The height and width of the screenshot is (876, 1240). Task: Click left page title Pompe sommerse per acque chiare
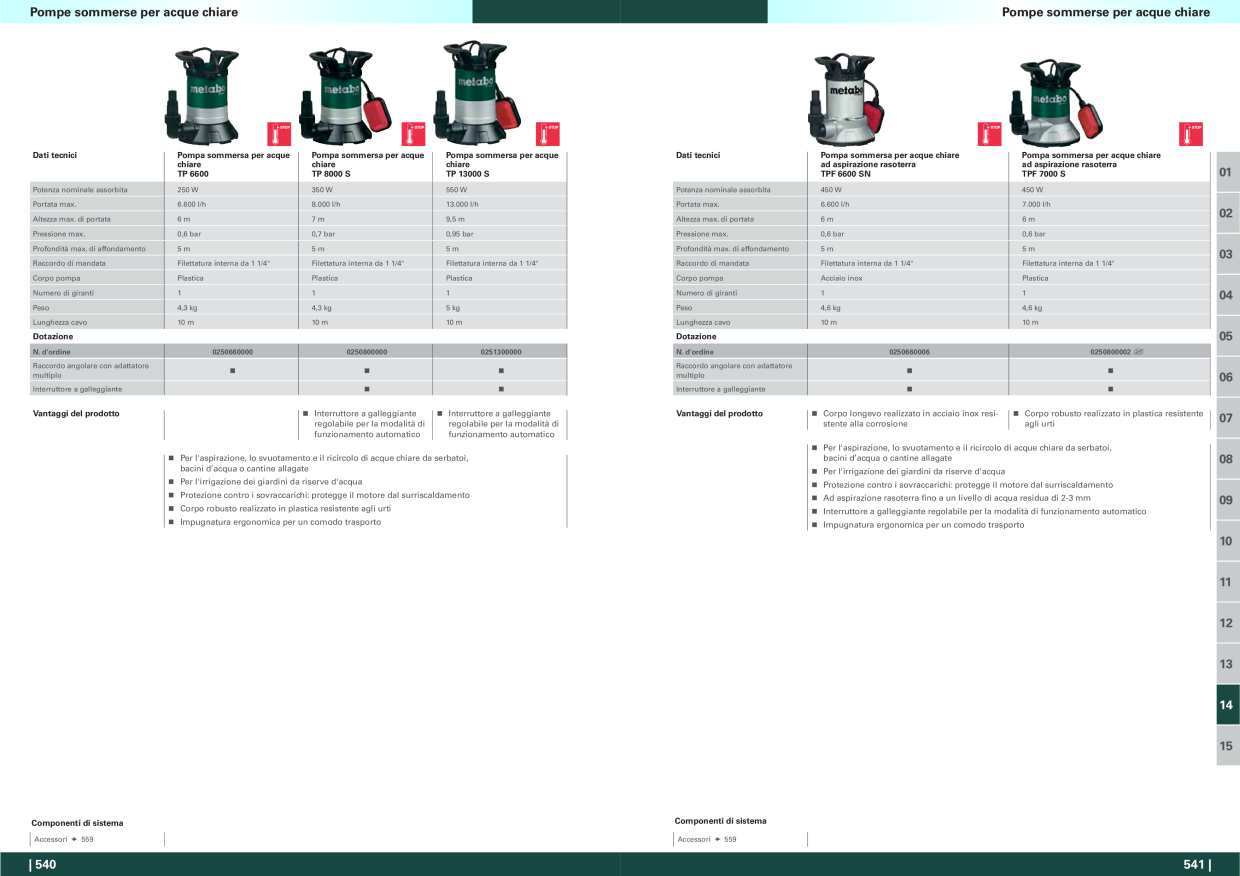point(134,12)
